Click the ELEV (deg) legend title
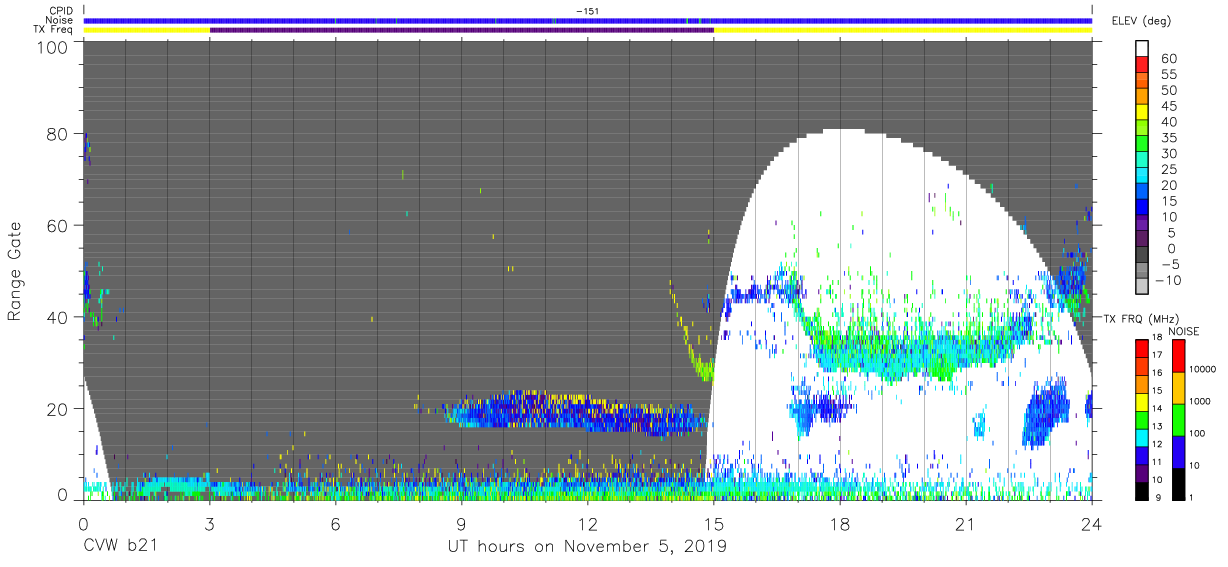 pyautogui.click(x=1140, y=20)
